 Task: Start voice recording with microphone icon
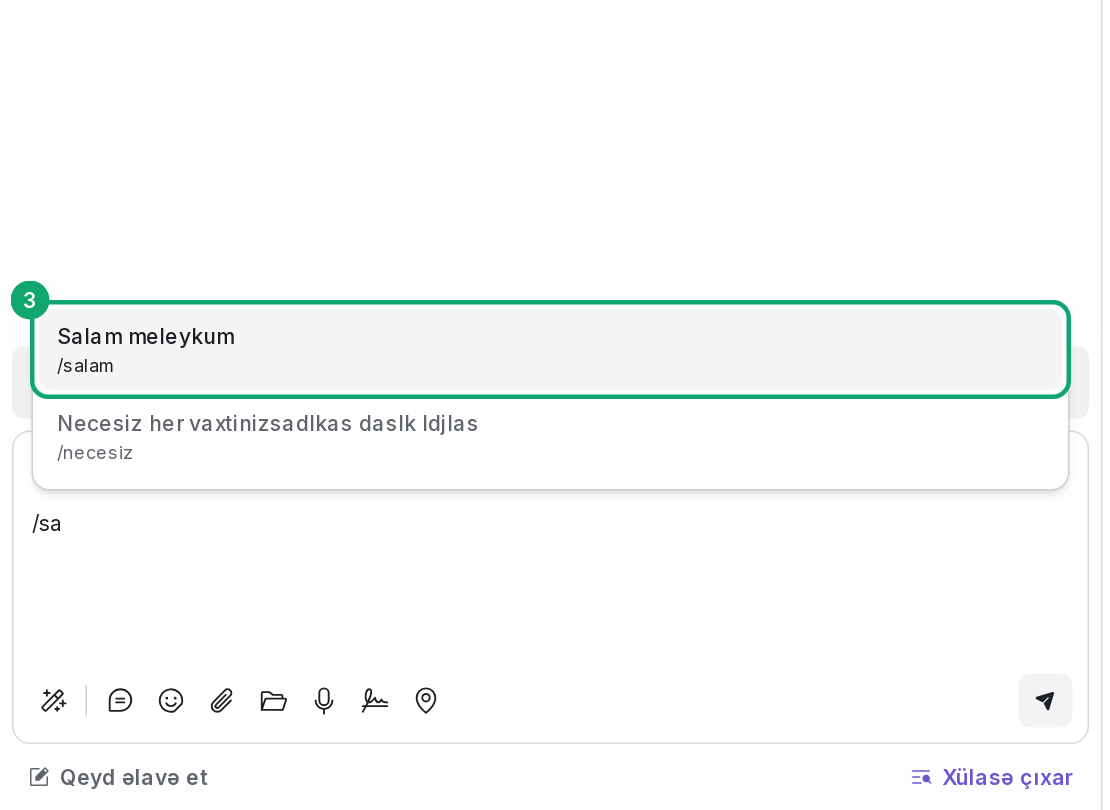coord(324,700)
